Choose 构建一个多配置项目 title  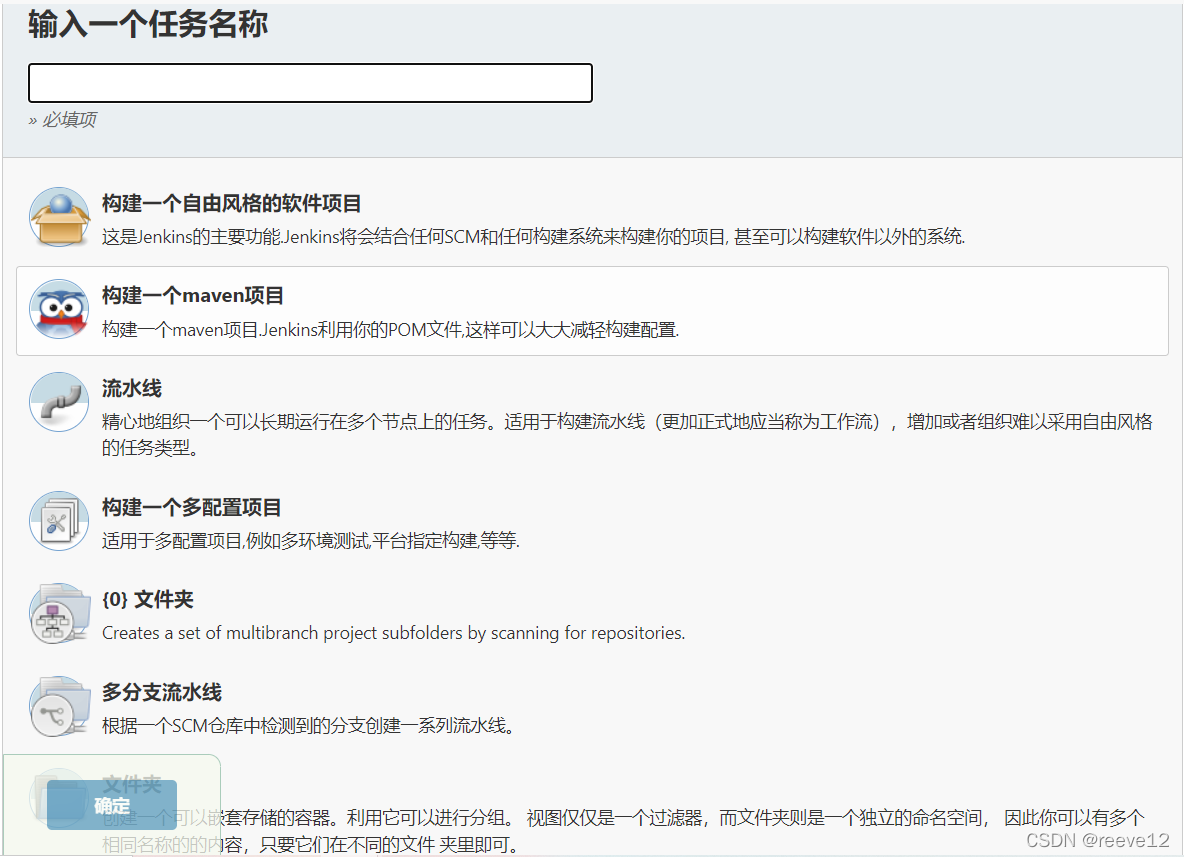click(x=192, y=507)
